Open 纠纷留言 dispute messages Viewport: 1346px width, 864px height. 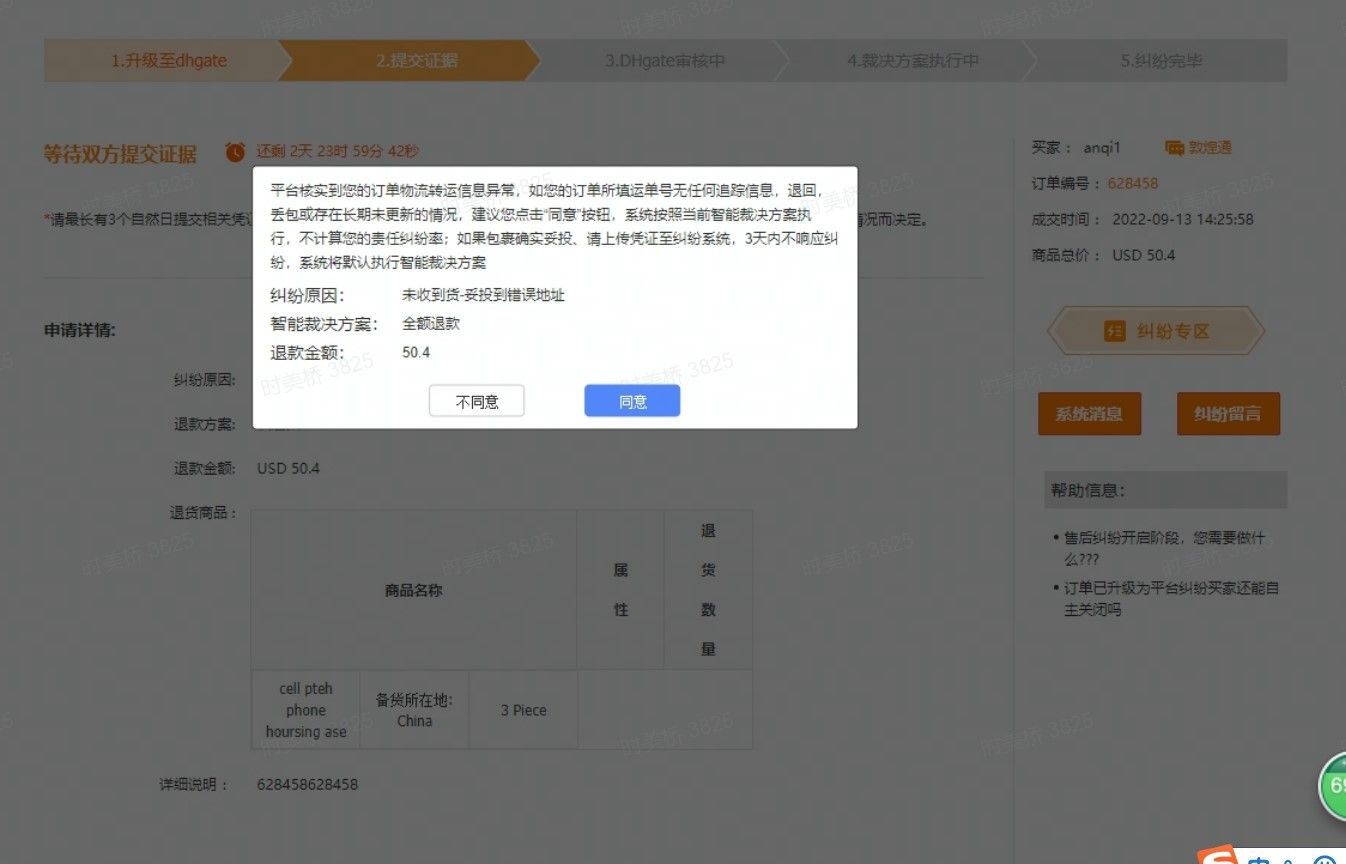point(1228,414)
